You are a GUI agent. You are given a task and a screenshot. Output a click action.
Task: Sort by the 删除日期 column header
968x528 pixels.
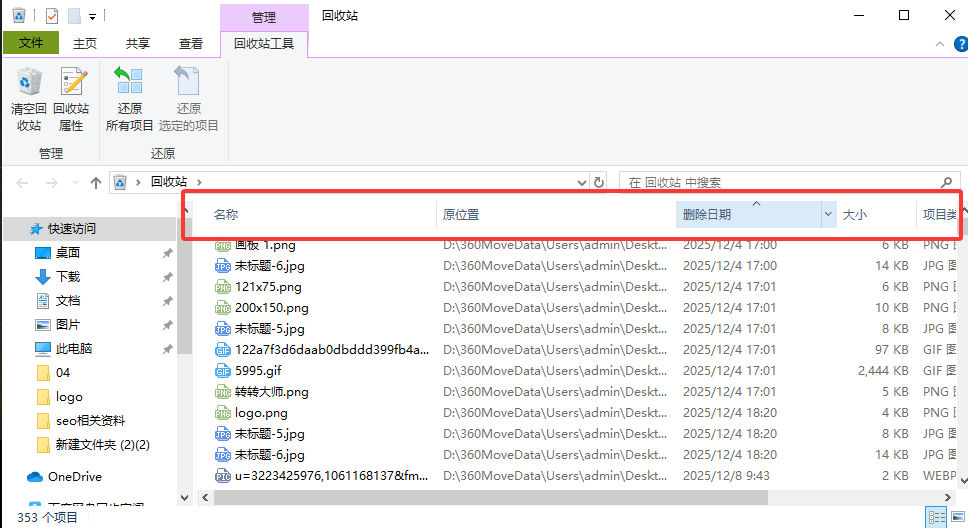748,214
